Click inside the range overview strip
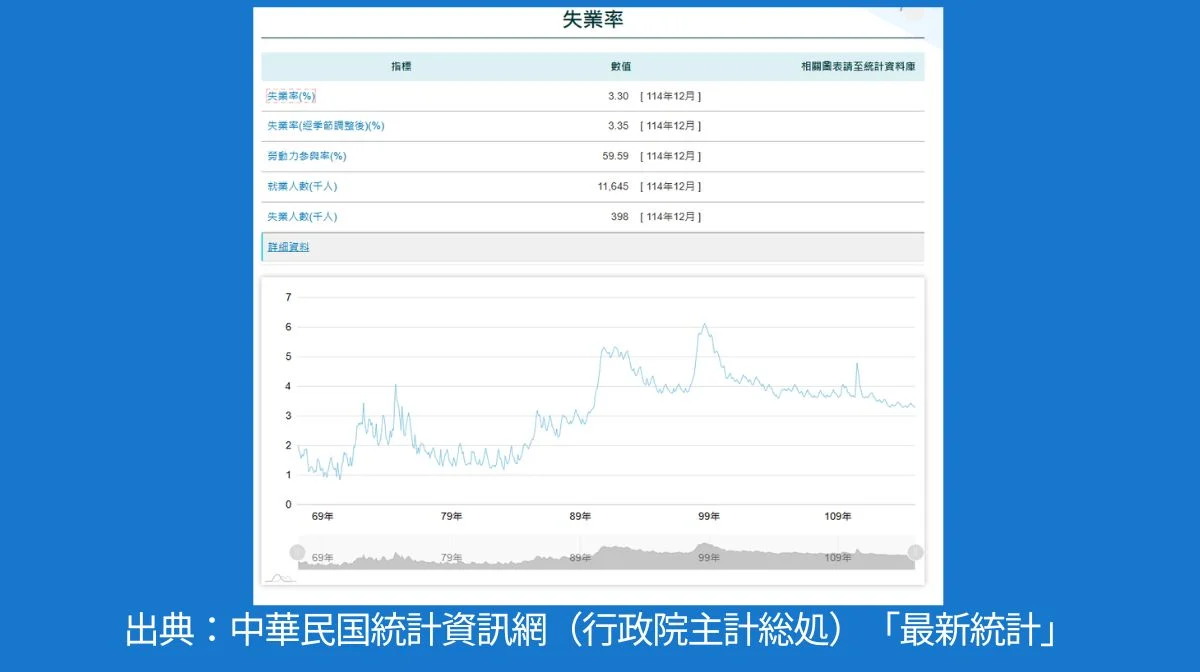Image resolution: width=1200 pixels, height=672 pixels. [x=600, y=555]
